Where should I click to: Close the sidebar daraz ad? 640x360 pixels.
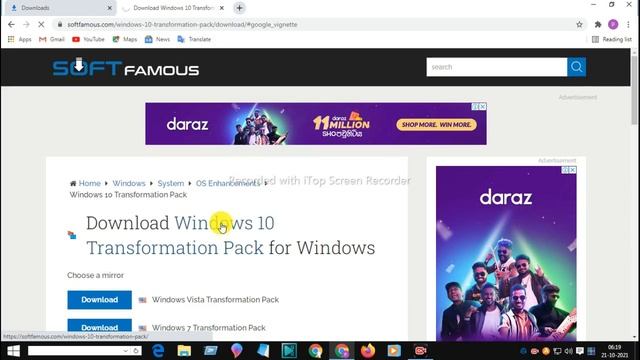click(573, 170)
